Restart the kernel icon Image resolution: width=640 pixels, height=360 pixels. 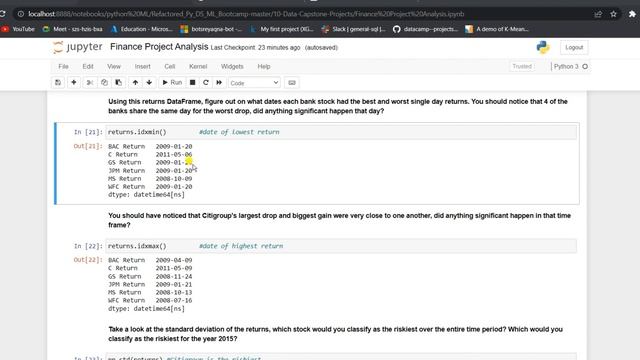[206, 83]
